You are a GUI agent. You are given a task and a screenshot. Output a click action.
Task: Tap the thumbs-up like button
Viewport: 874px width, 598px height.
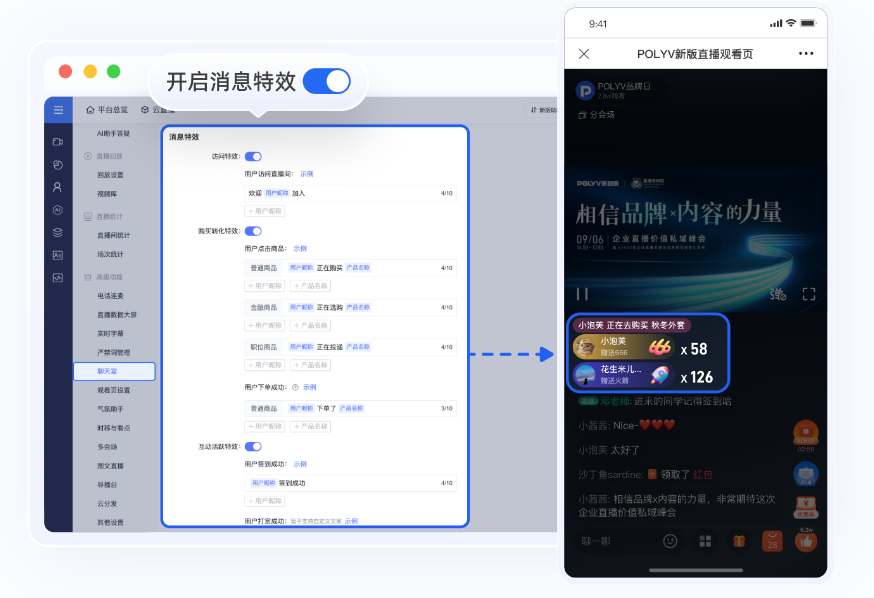pos(805,541)
